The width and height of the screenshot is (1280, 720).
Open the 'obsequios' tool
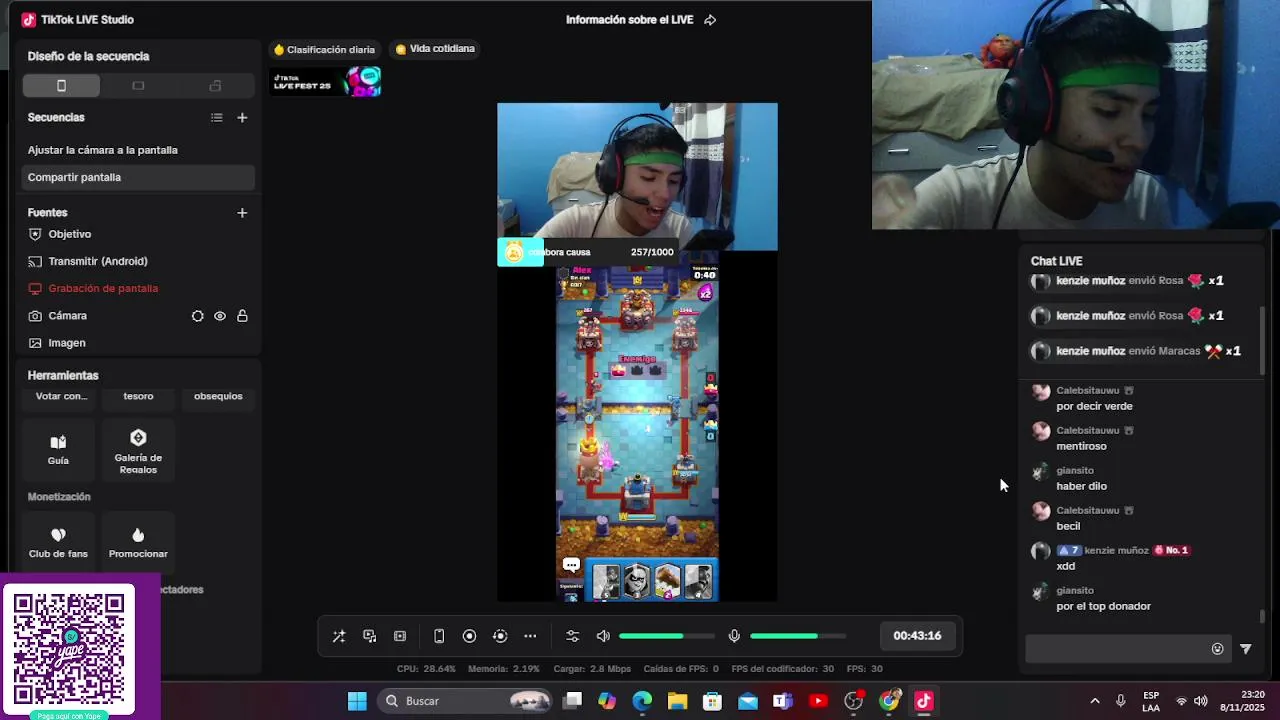(x=218, y=396)
